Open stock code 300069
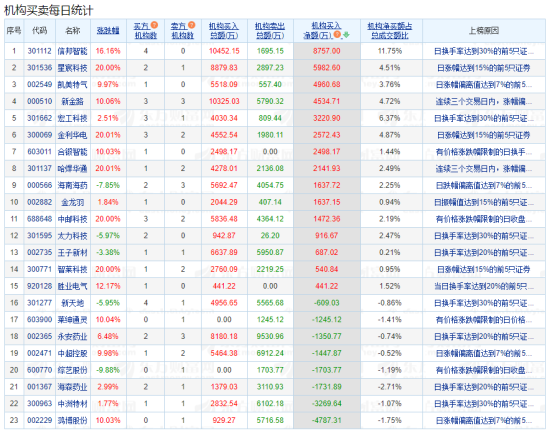The image size is (550, 436). click(40, 135)
